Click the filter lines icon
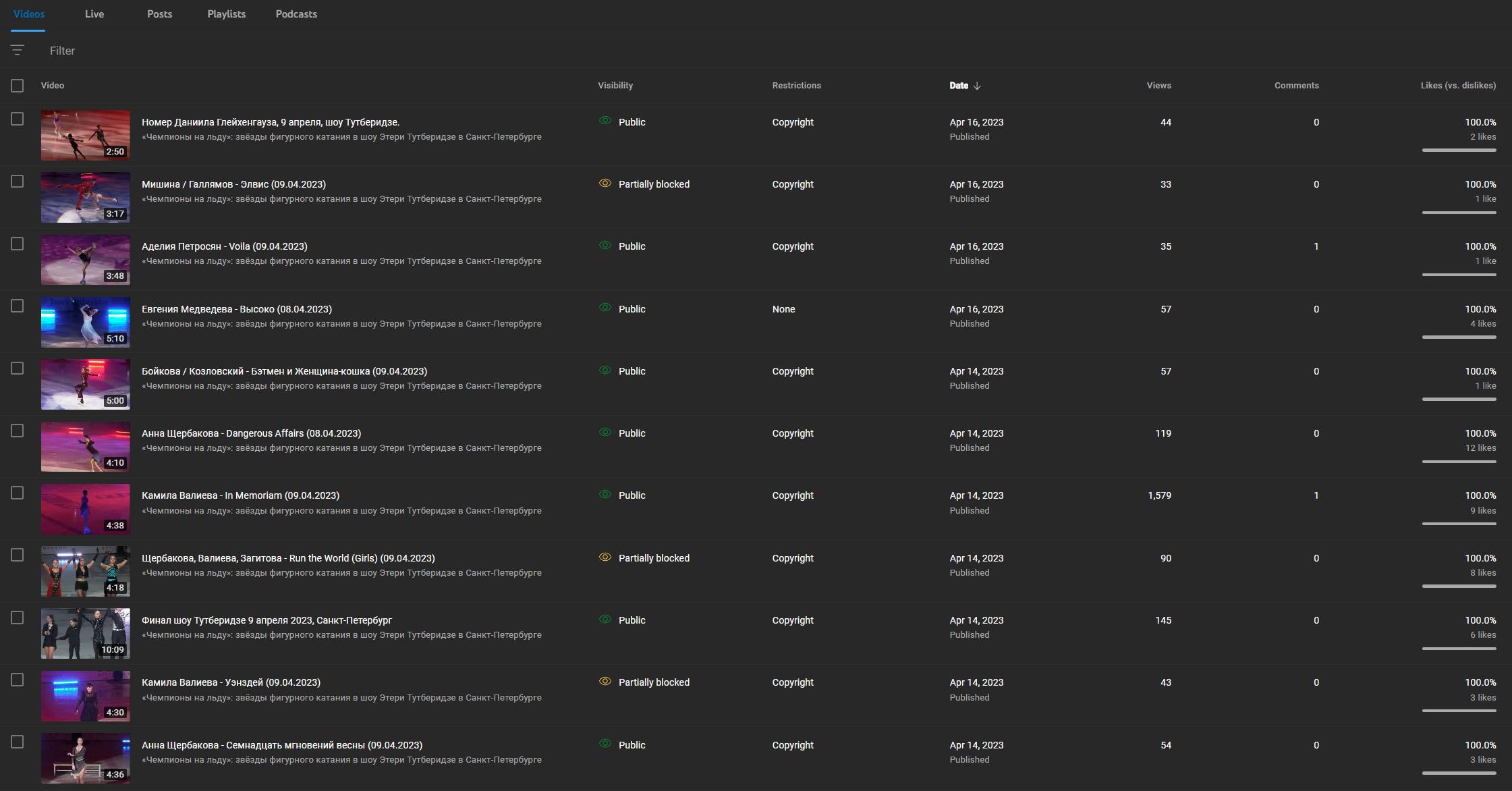This screenshot has height=791, width=1512. 18,51
